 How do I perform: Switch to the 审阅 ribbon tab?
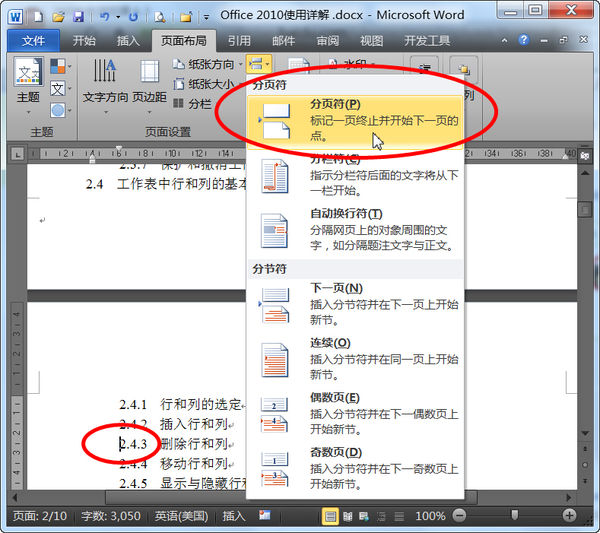(x=328, y=41)
